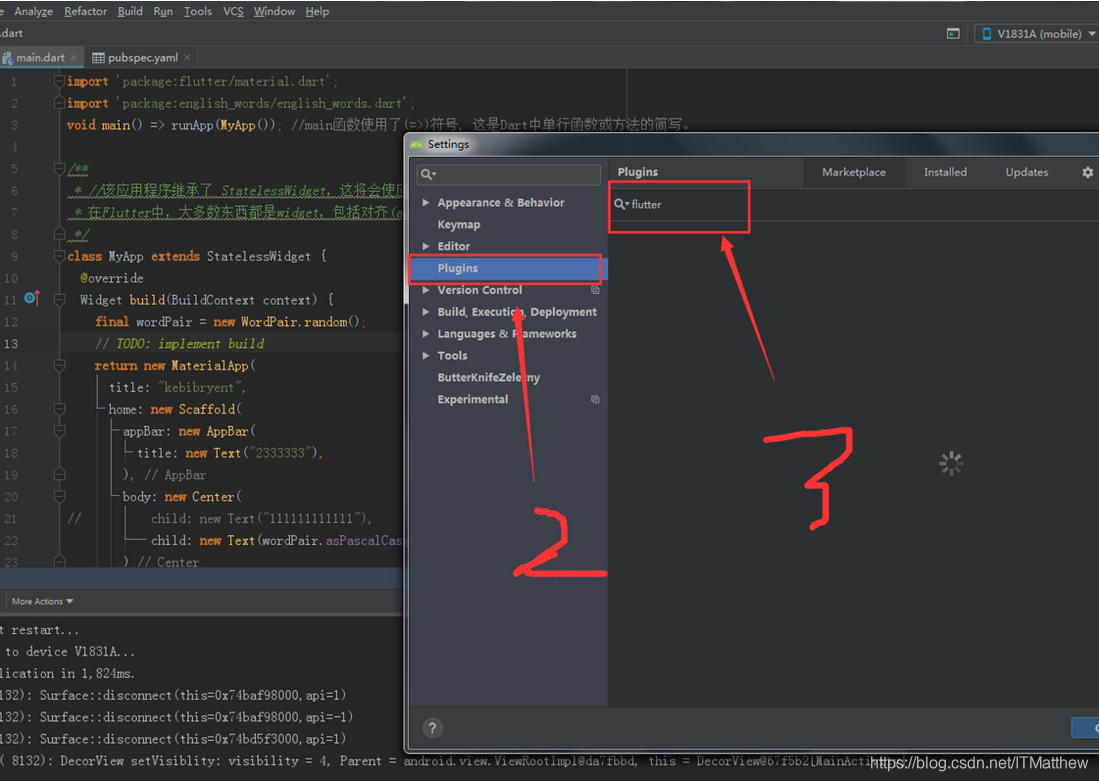The height and width of the screenshot is (782, 1099).
Task: Focus the plugin search field containing flutter
Action: (x=855, y=205)
